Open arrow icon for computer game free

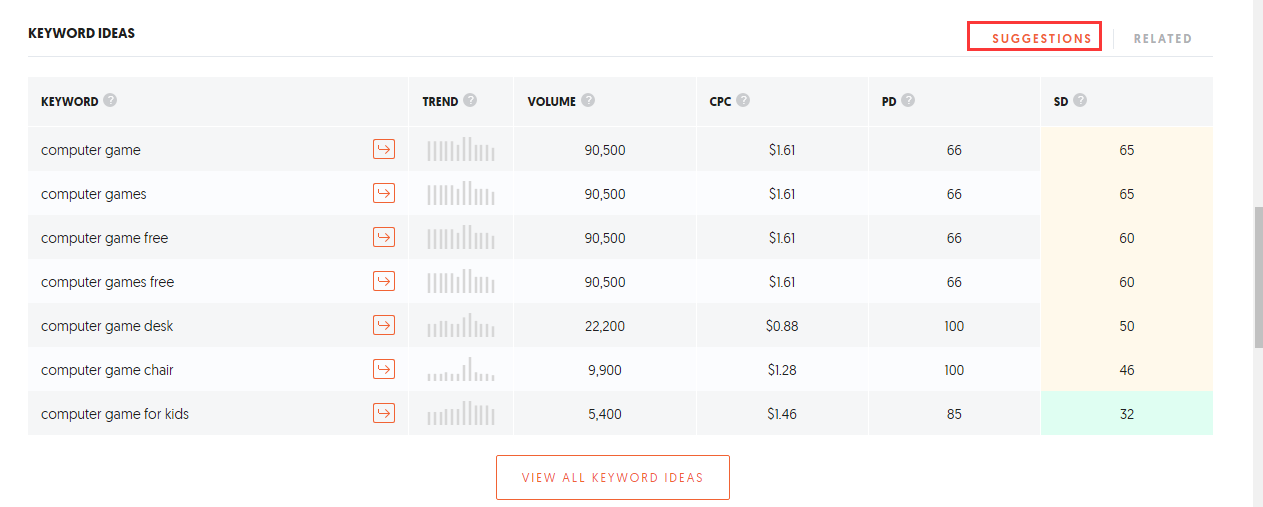384,237
